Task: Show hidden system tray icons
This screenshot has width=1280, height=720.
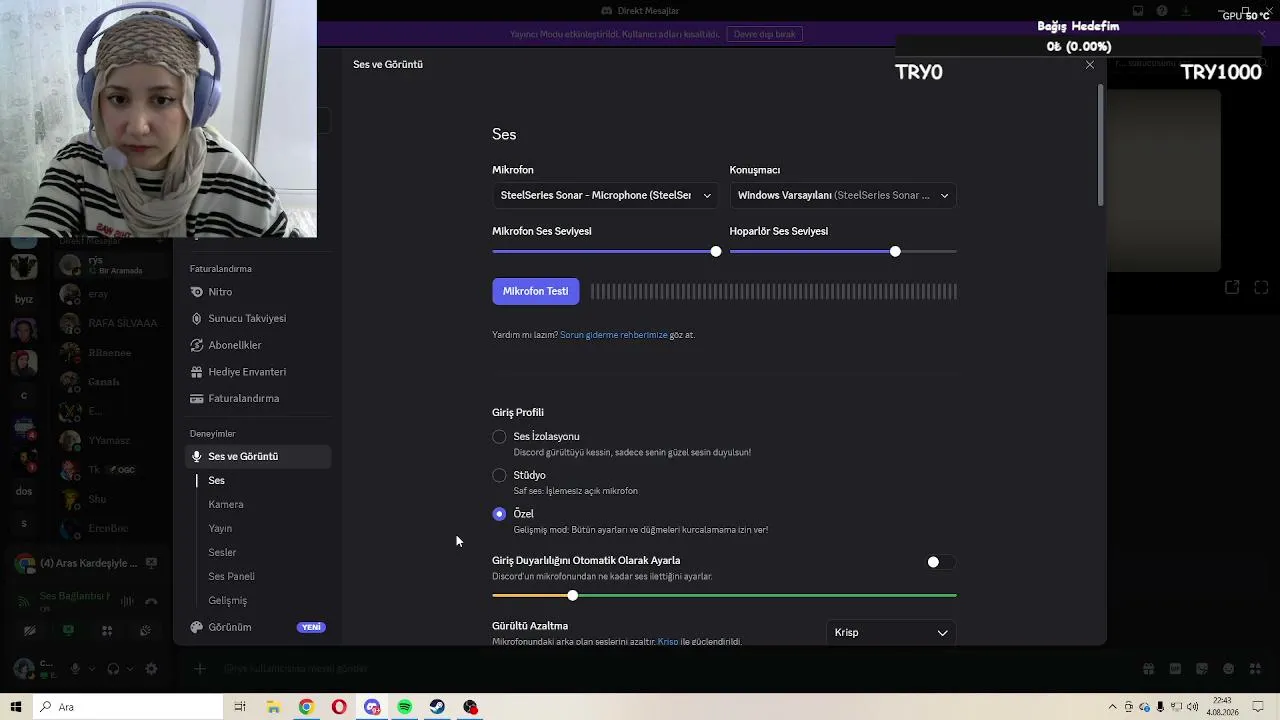Action: pos(1113,707)
